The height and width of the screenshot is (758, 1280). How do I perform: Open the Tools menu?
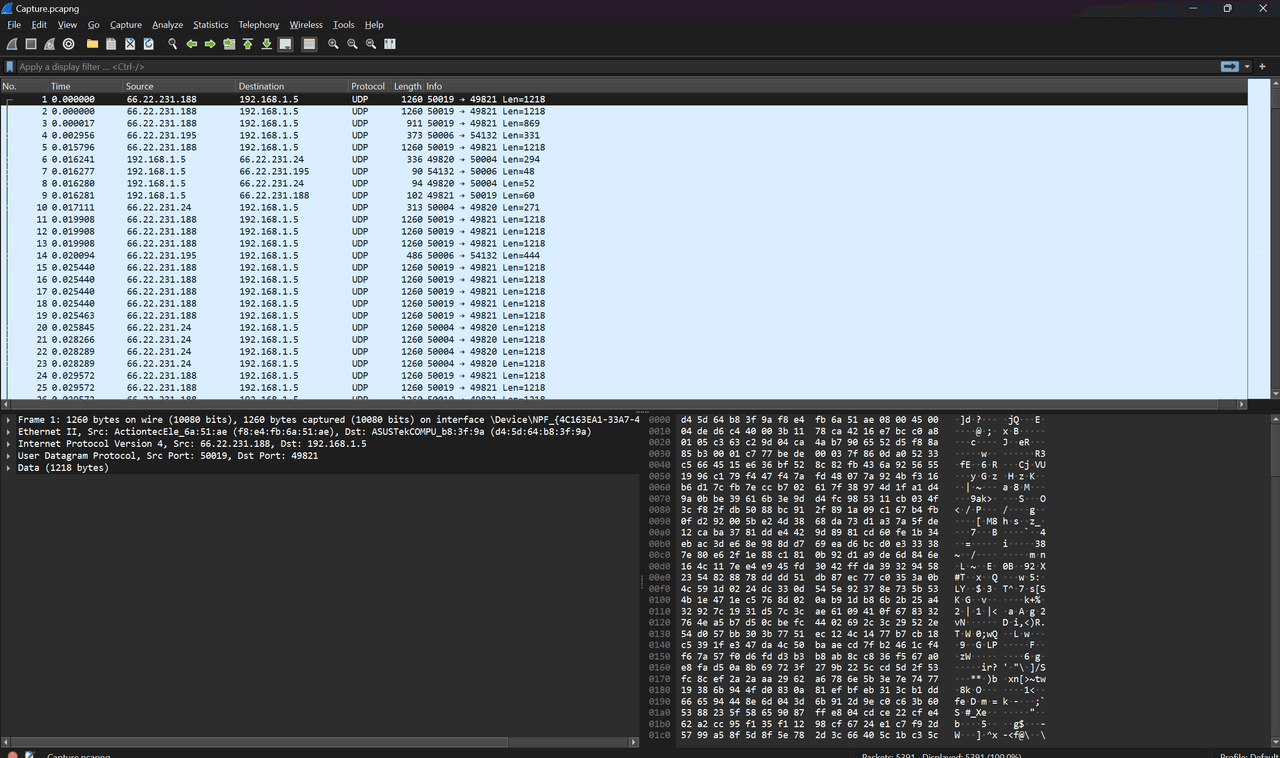coord(344,25)
